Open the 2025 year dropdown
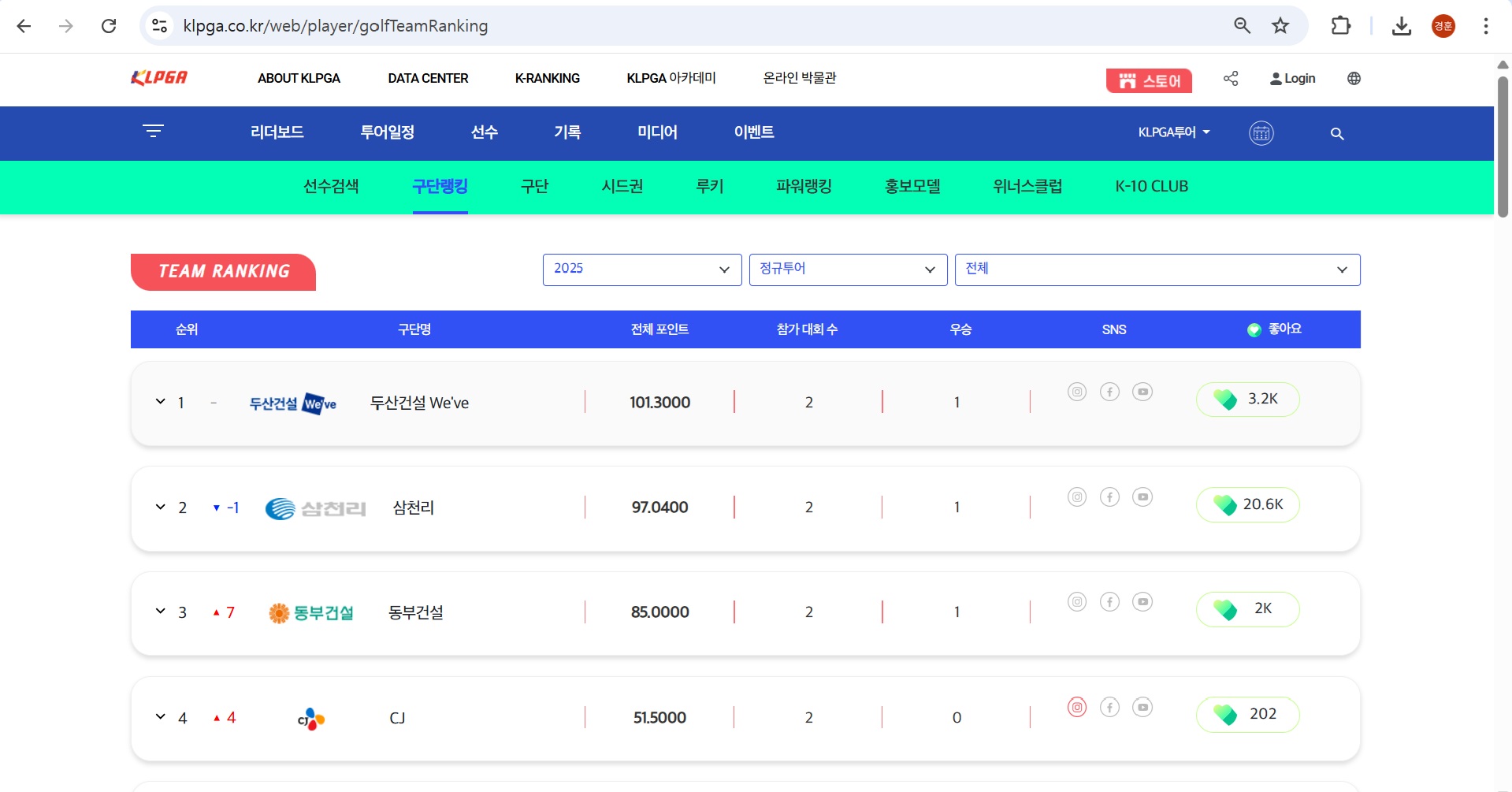The width and height of the screenshot is (1512, 792). coord(641,270)
